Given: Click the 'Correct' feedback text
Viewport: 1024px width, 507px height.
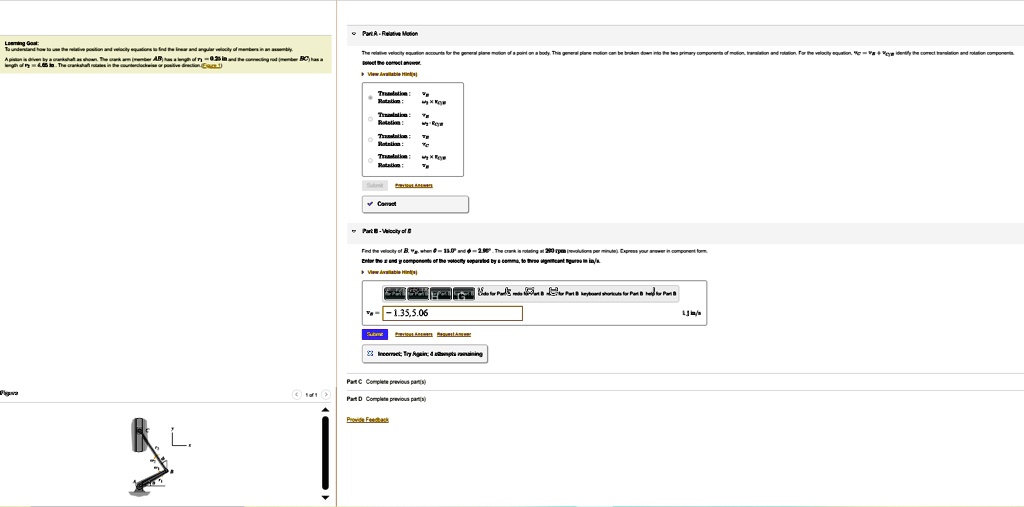Looking at the screenshot, I should click(x=387, y=204).
